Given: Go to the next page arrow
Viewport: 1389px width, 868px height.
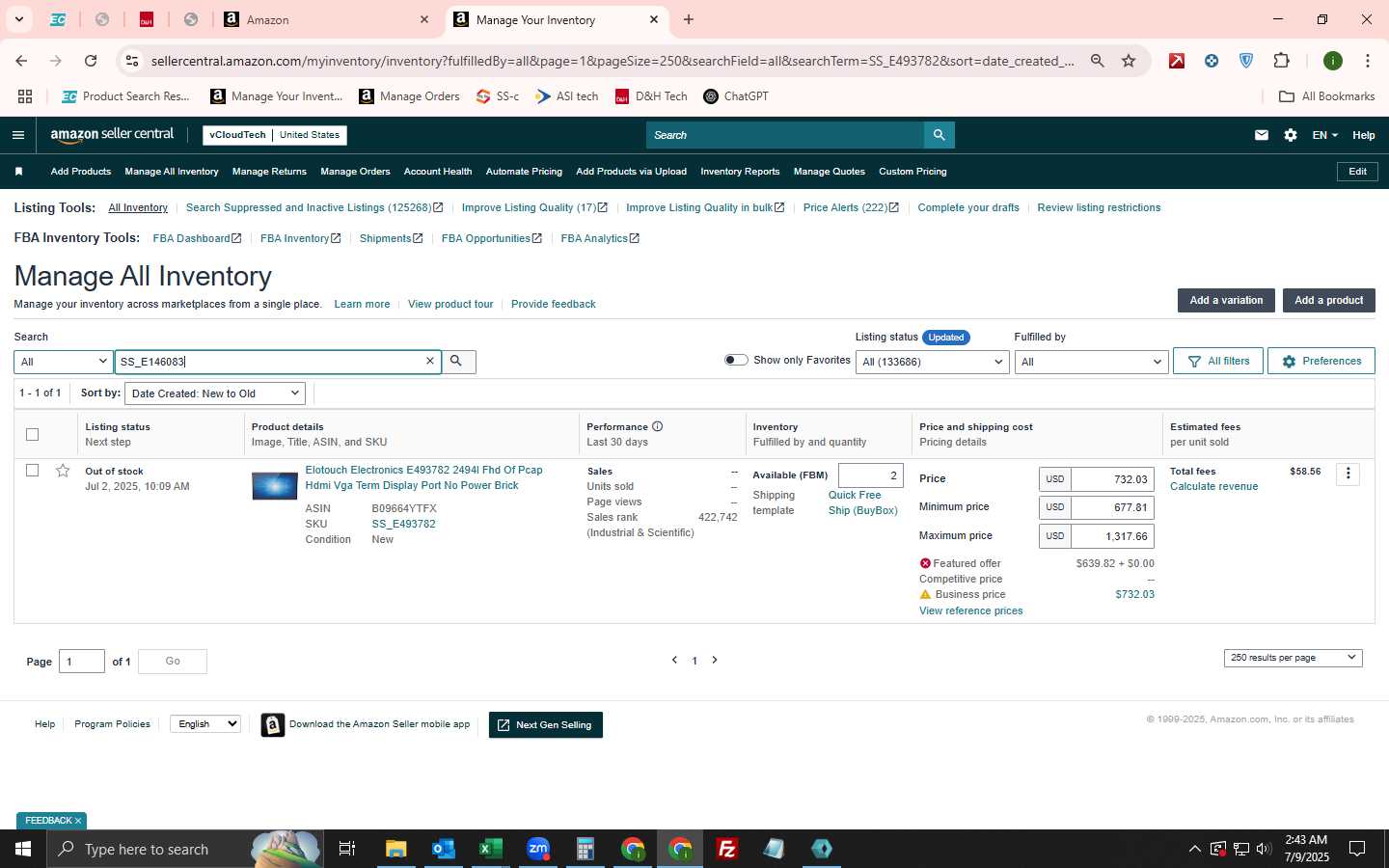Looking at the screenshot, I should pyautogui.click(x=715, y=661).
